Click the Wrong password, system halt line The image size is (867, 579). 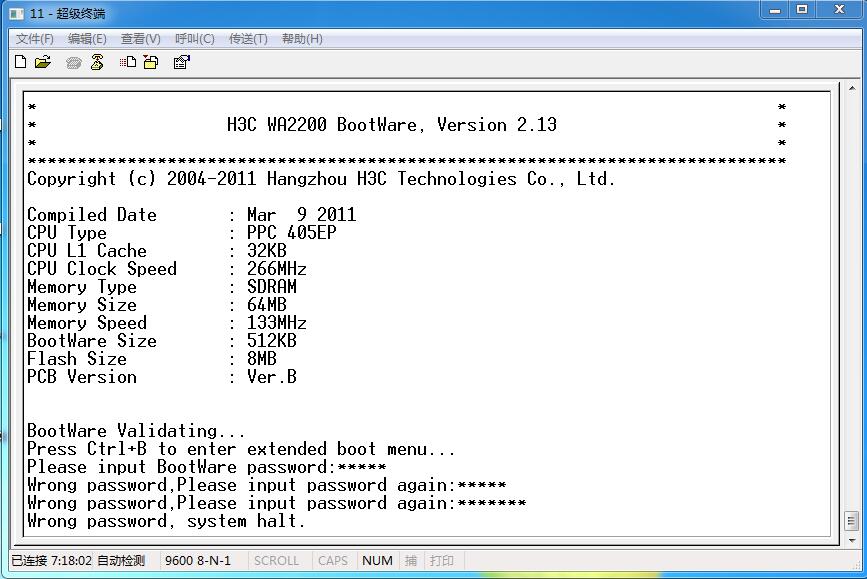click(x=166, y=521)
